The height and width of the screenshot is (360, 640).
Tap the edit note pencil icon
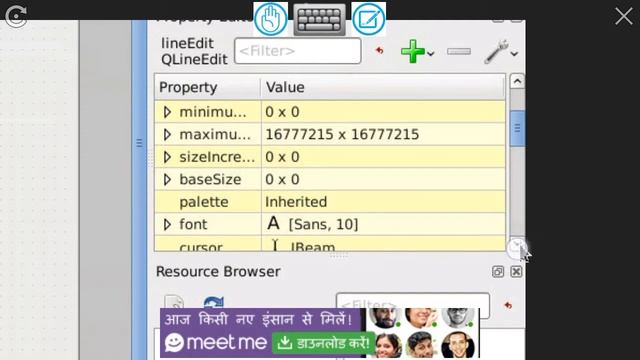click(x=369, y=19)
